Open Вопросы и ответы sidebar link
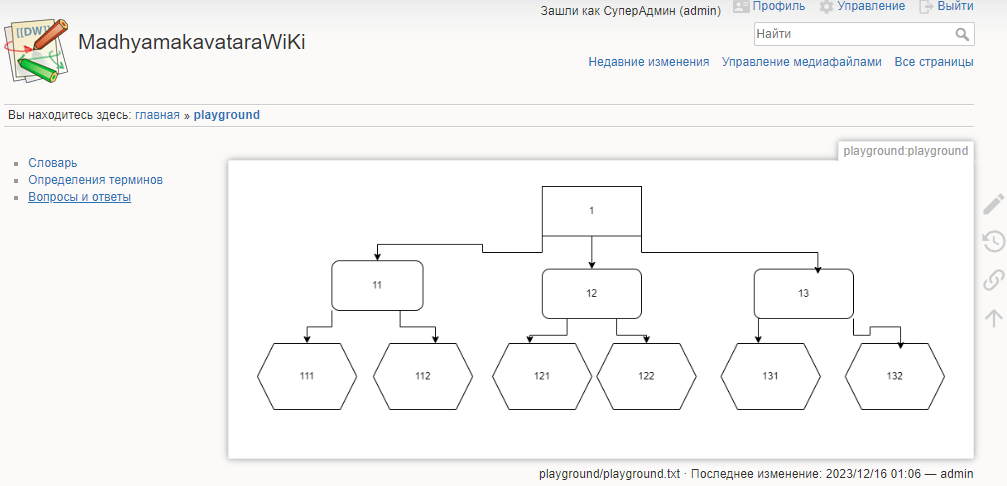Screen dimensions: 1007x486 [x=79, y=197]
